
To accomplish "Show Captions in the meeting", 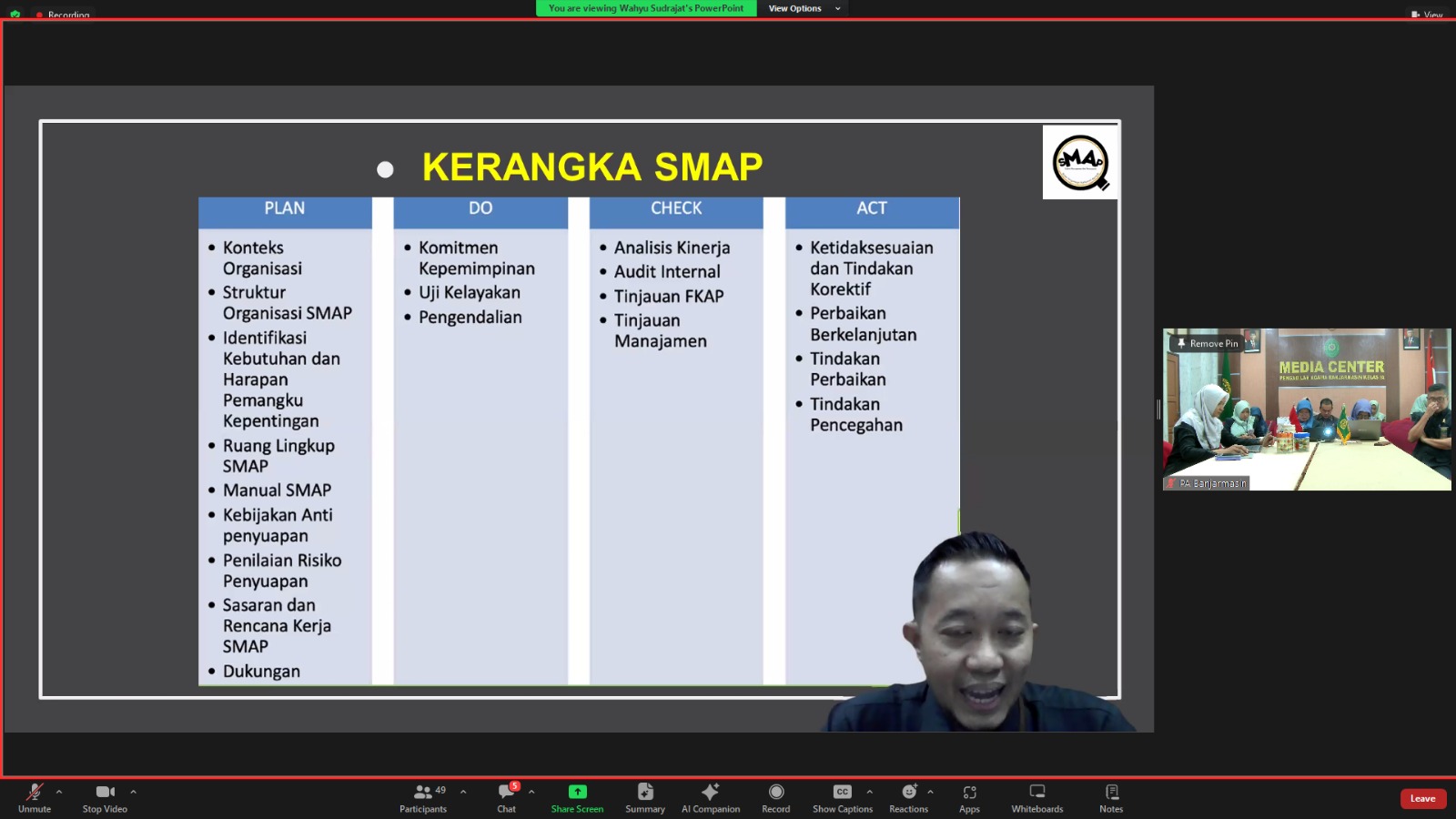I will click(x=842, y=797).
